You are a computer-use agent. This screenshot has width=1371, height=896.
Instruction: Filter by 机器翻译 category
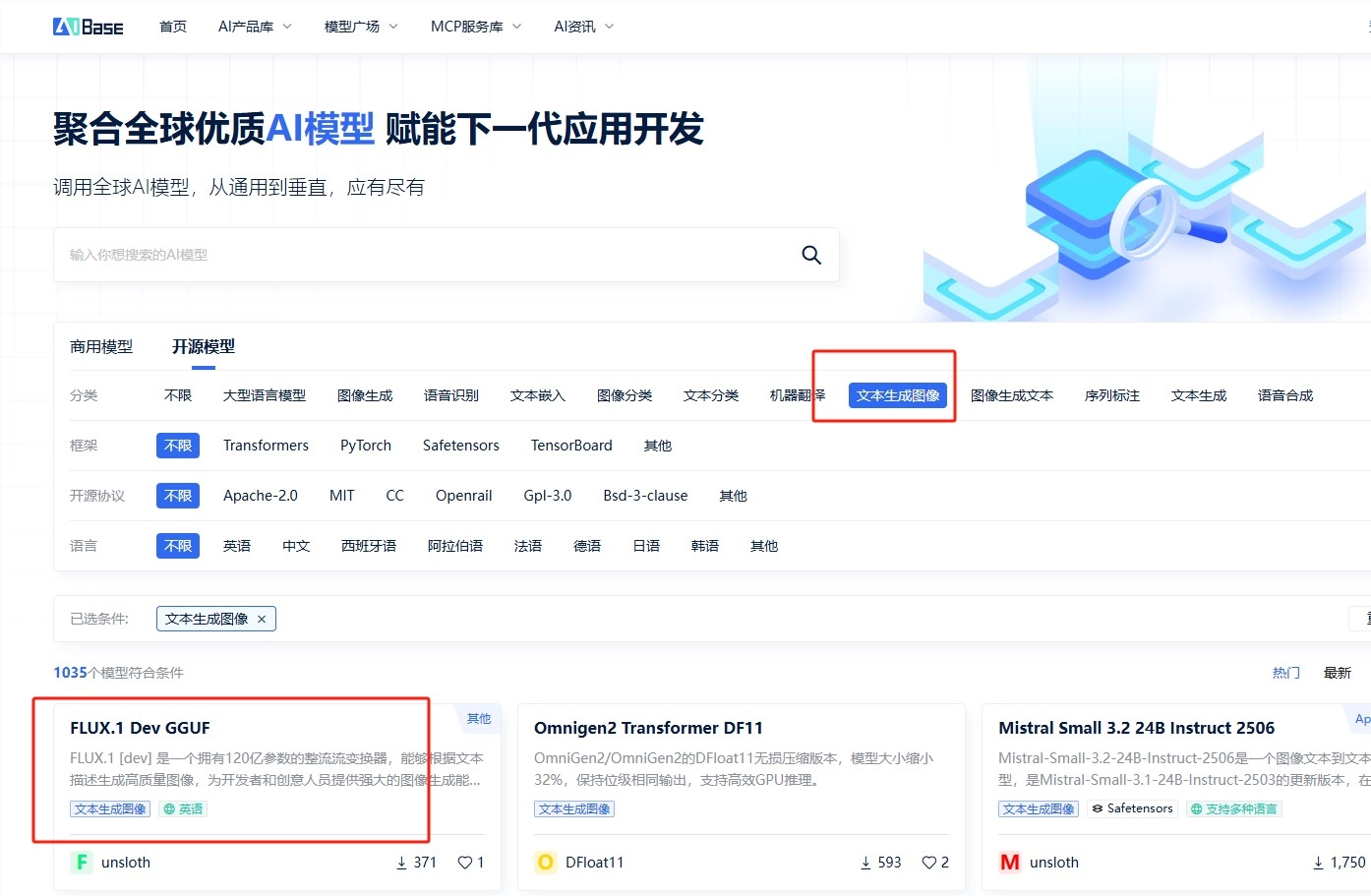[798, 395]
